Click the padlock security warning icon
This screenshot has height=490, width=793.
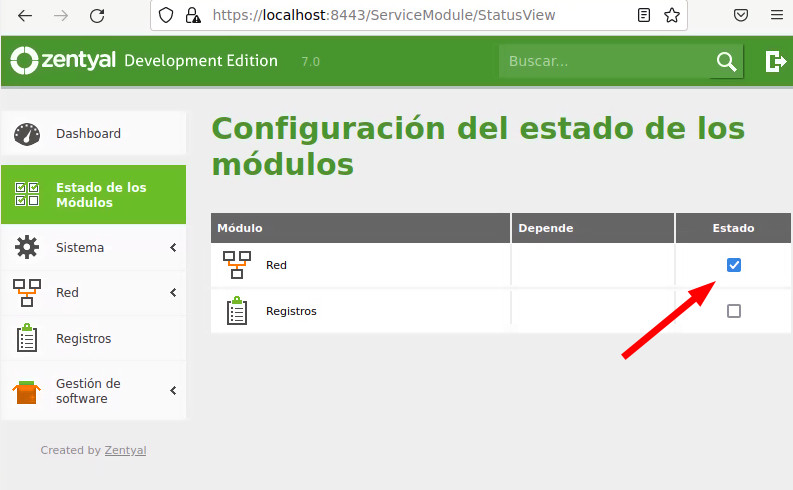(x=193, y=16)
